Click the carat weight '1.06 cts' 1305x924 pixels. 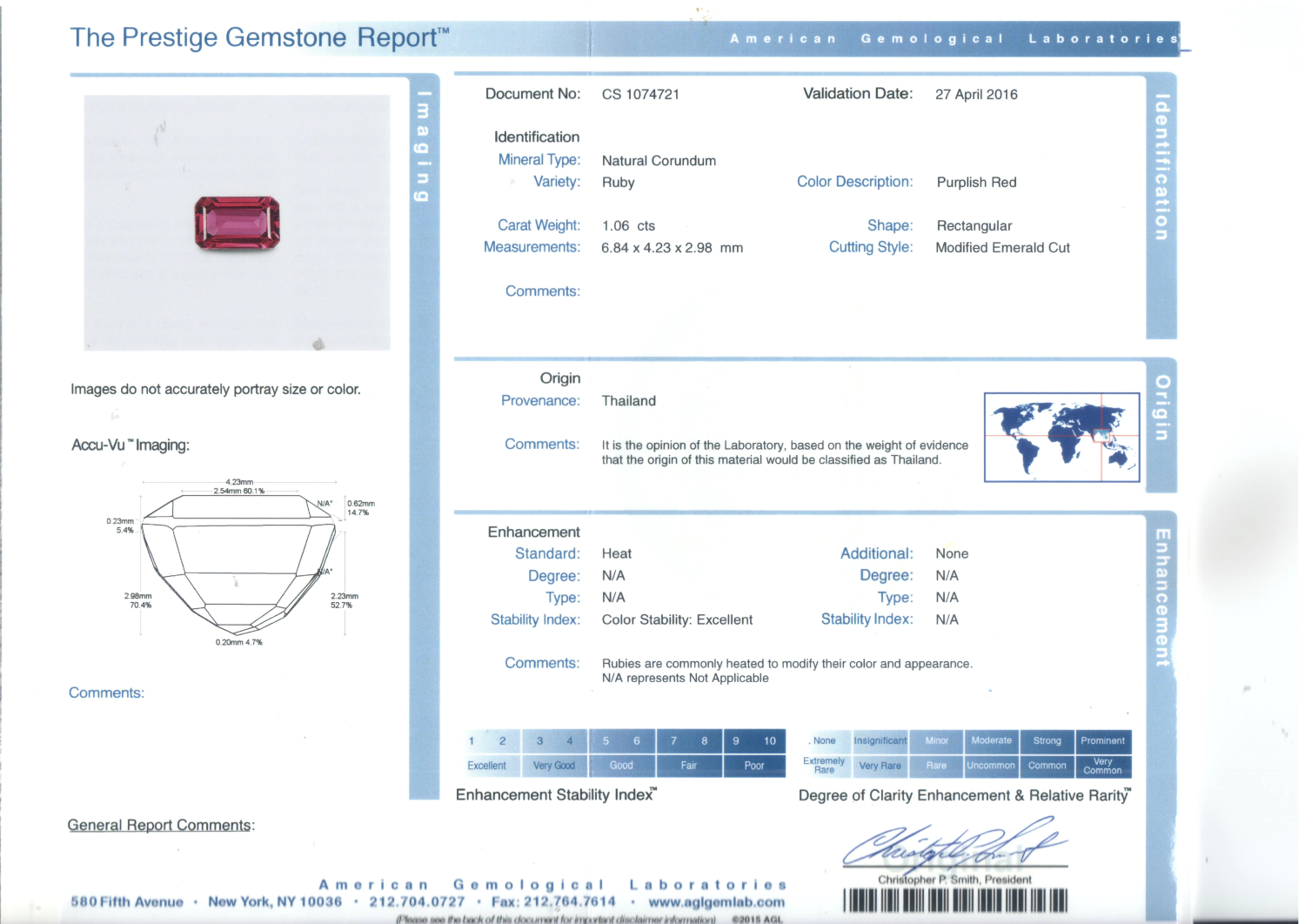628,226
